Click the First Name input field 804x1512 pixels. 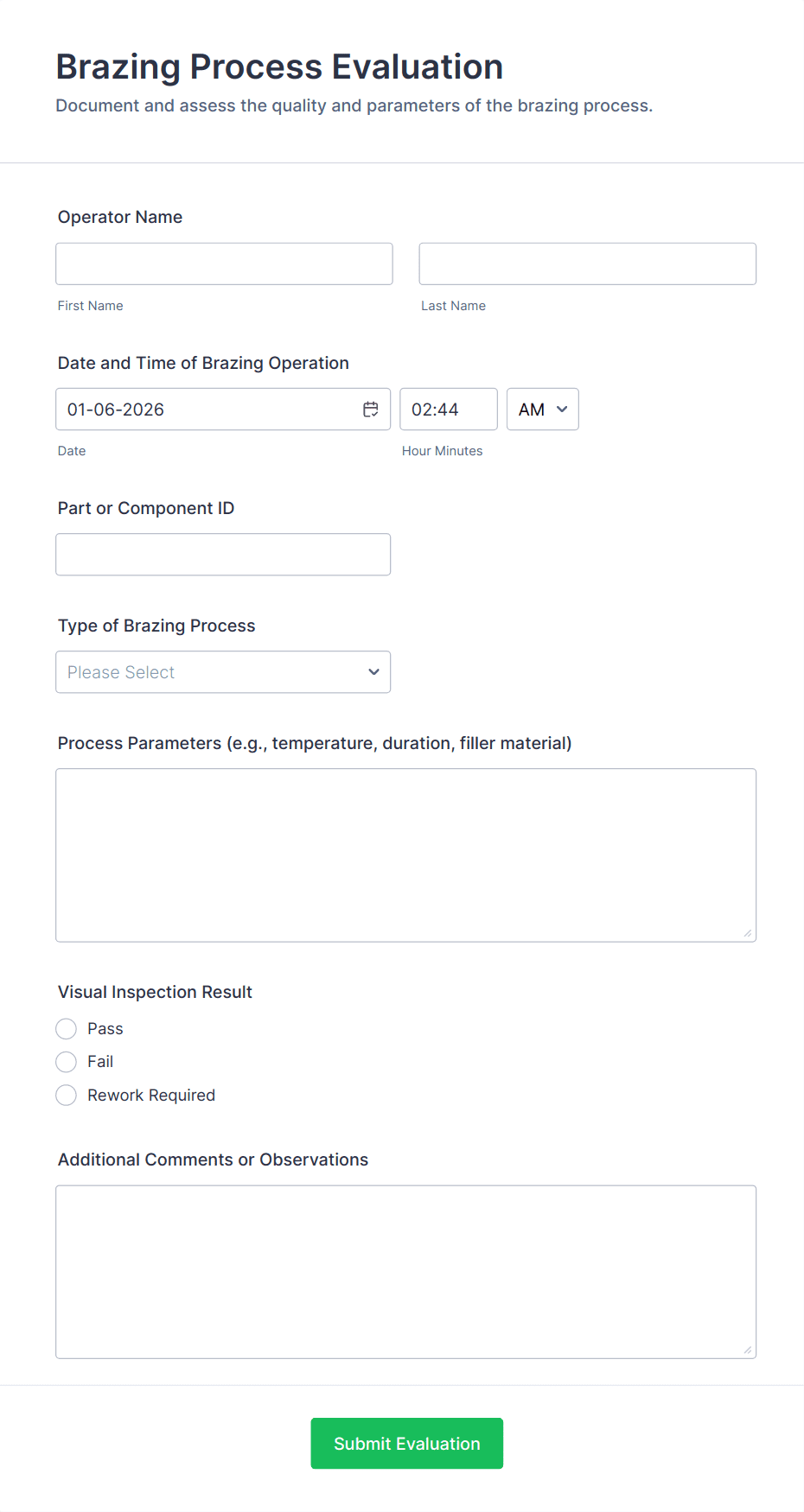pos(223,264)
